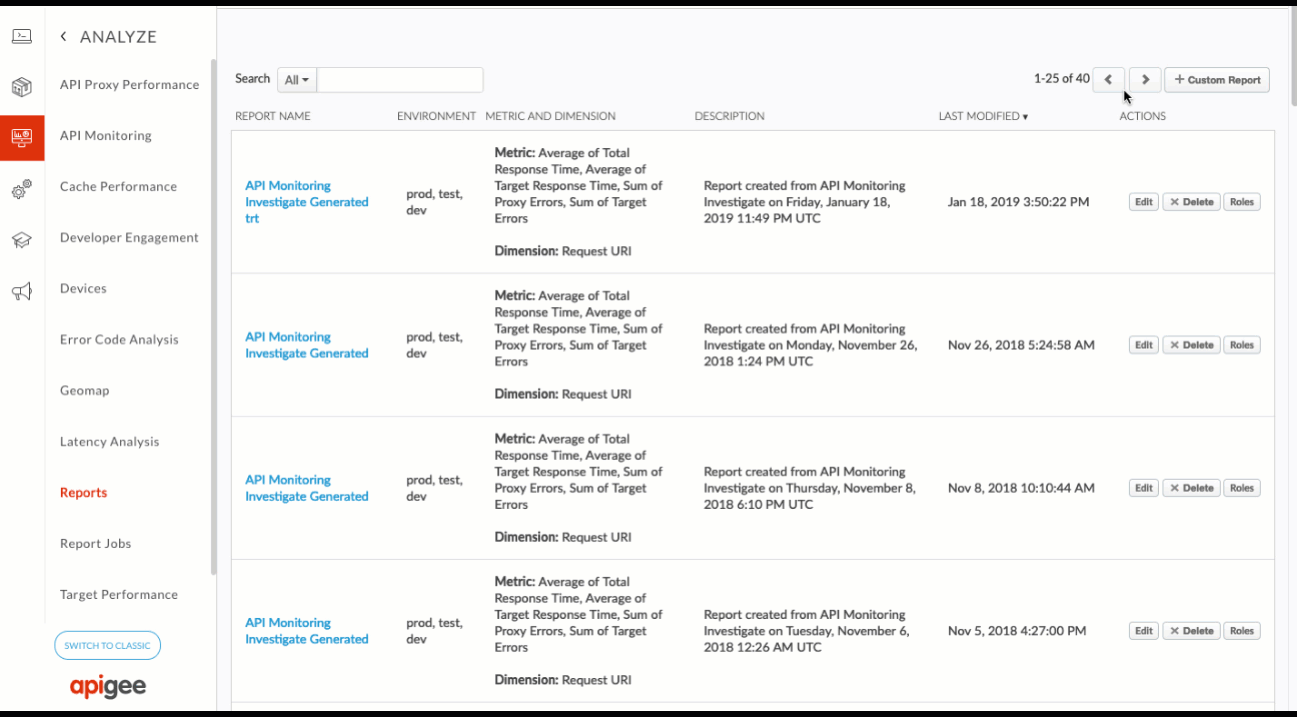Open the Search filter 'All' dropdown
Viewport: 1297px width, 717px height.
click(x=297, y=80)
